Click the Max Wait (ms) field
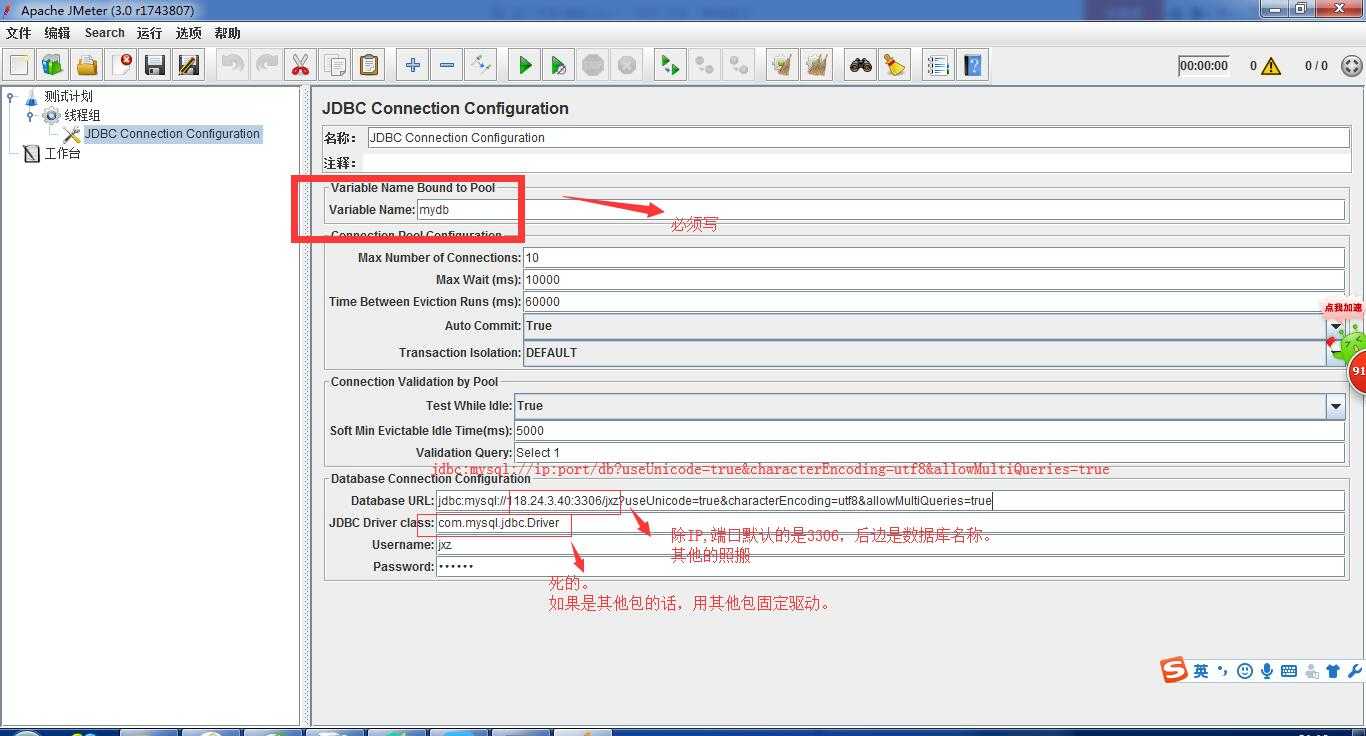1366x736 pixels. (x=934, y=280)
